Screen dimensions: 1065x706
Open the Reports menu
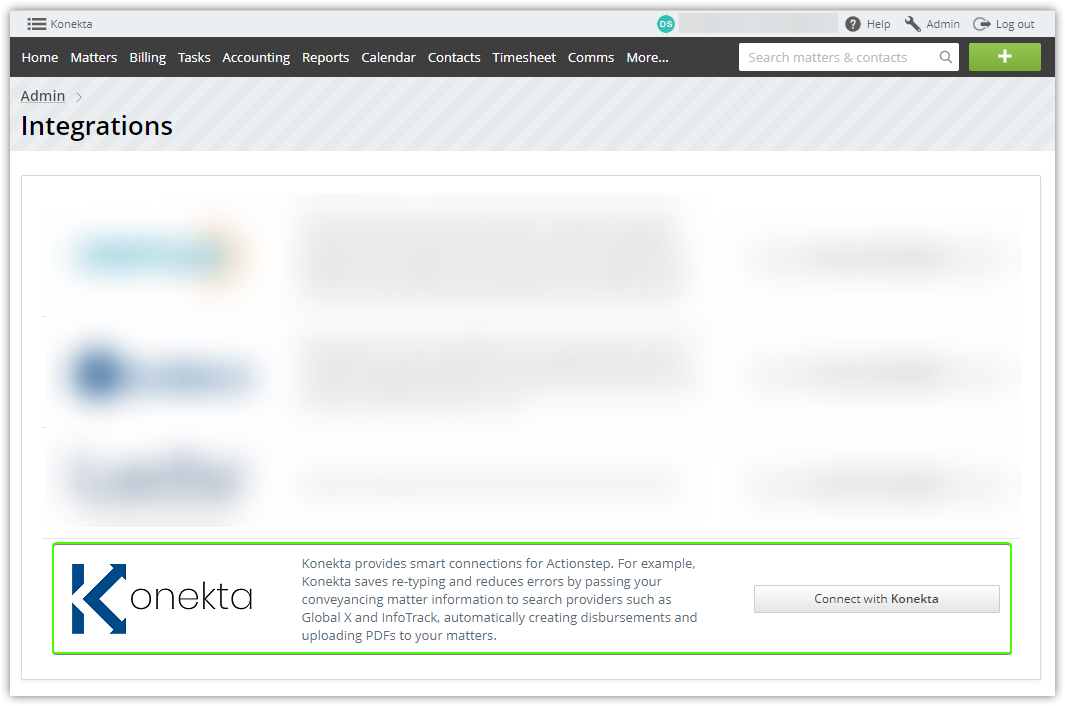[x=325, y=58]
